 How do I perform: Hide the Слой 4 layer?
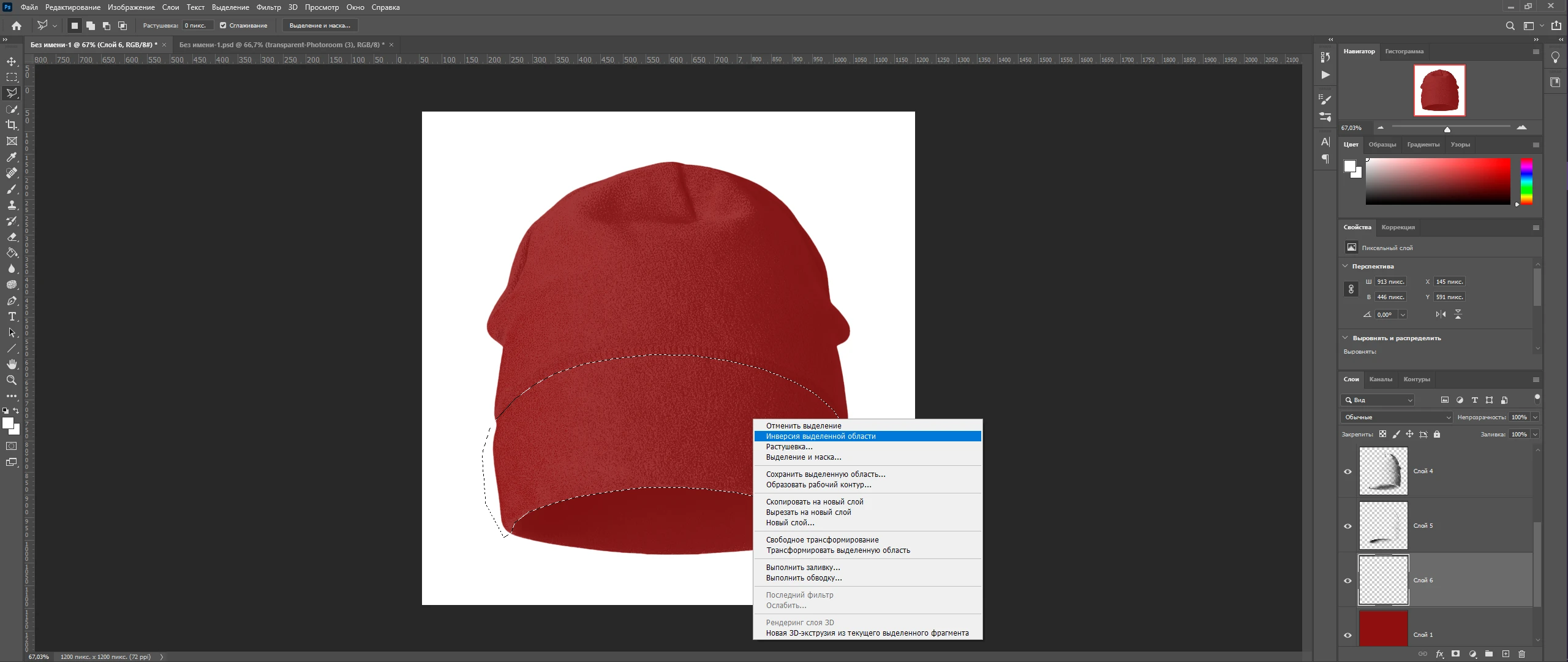tap(1347, 471)
